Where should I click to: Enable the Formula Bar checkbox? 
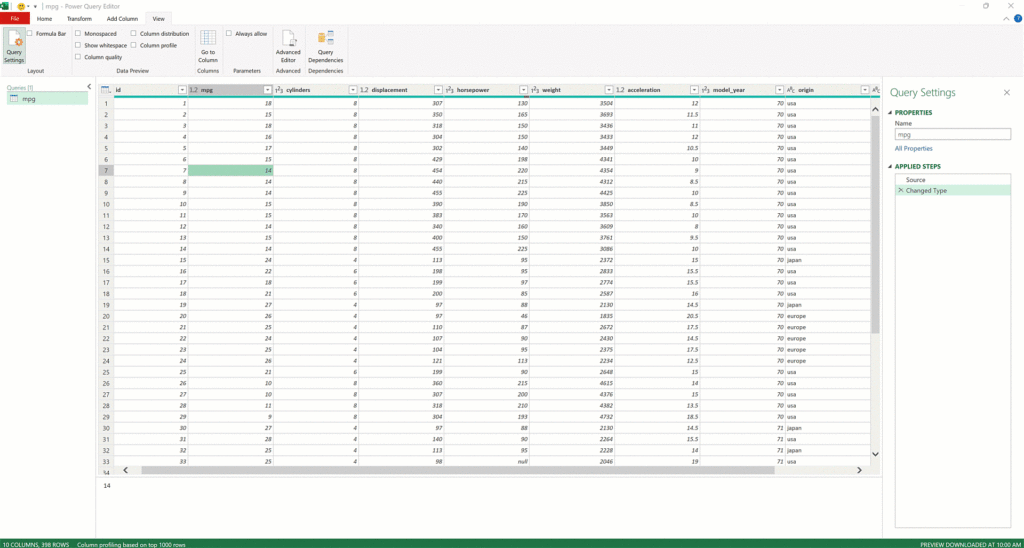coord(31,34)
